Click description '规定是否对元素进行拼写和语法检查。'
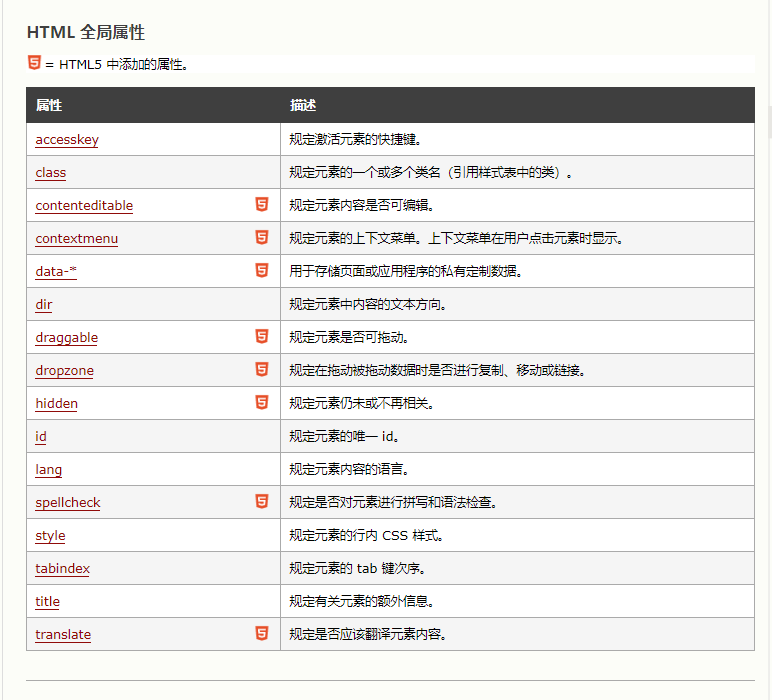The image size is (772, 700). click(x=393, y=503)
